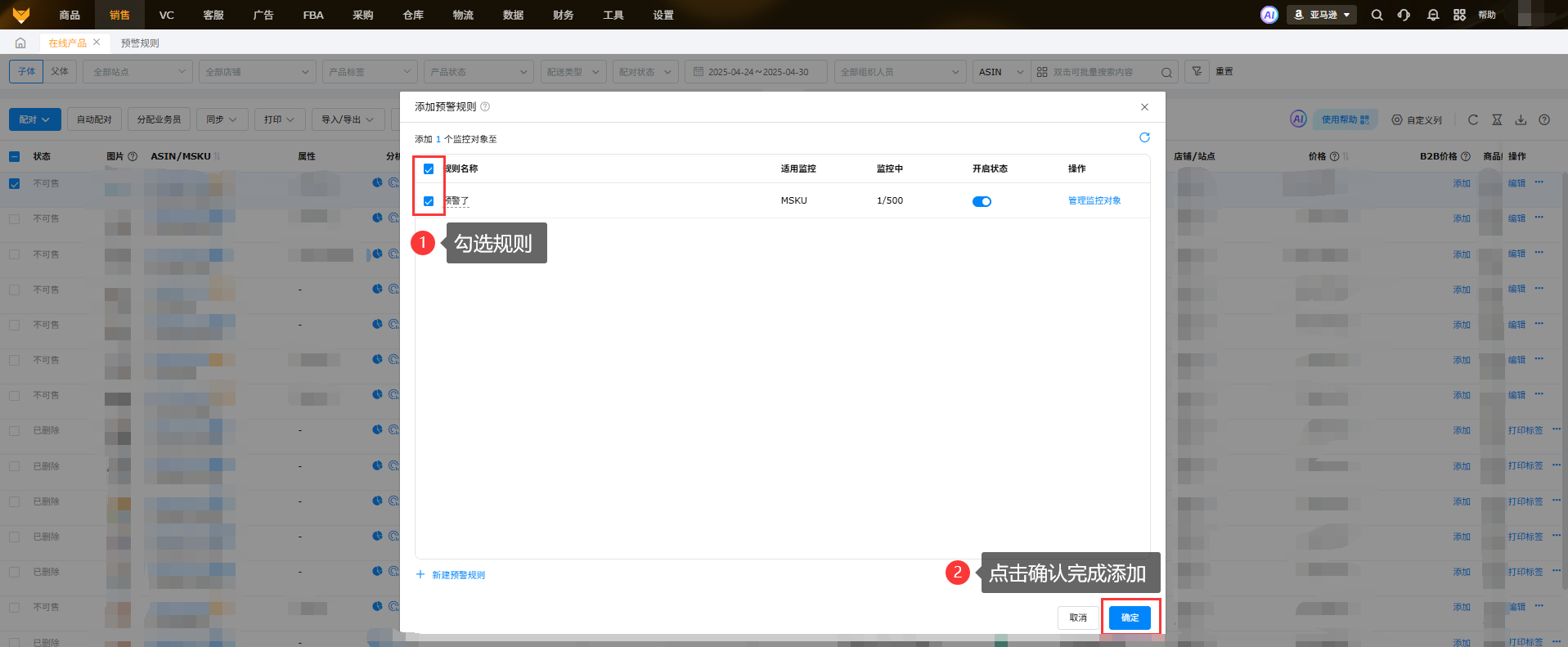
Task: Open the FBA menu
Action: pos(313,15)
